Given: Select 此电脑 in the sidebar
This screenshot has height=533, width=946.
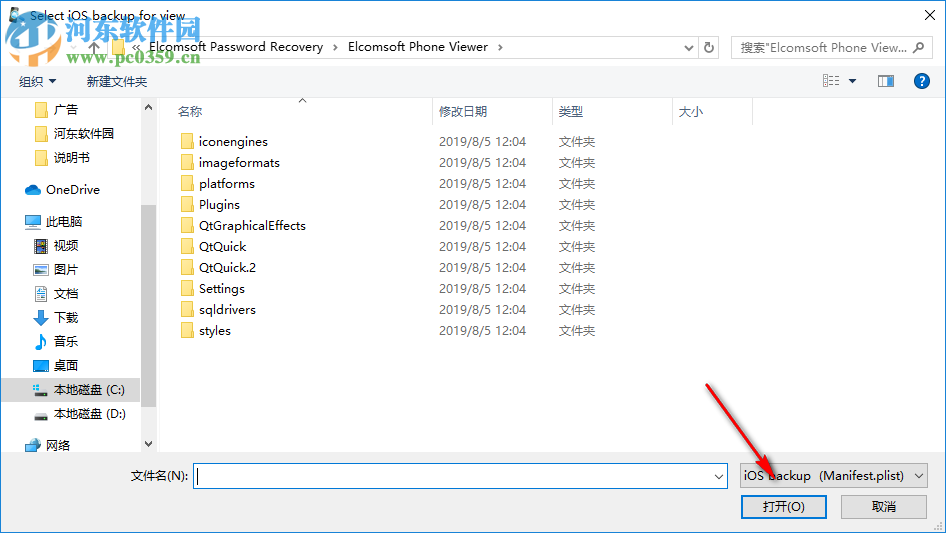Looking at the screenshot, I should click(x=53, y=222).
